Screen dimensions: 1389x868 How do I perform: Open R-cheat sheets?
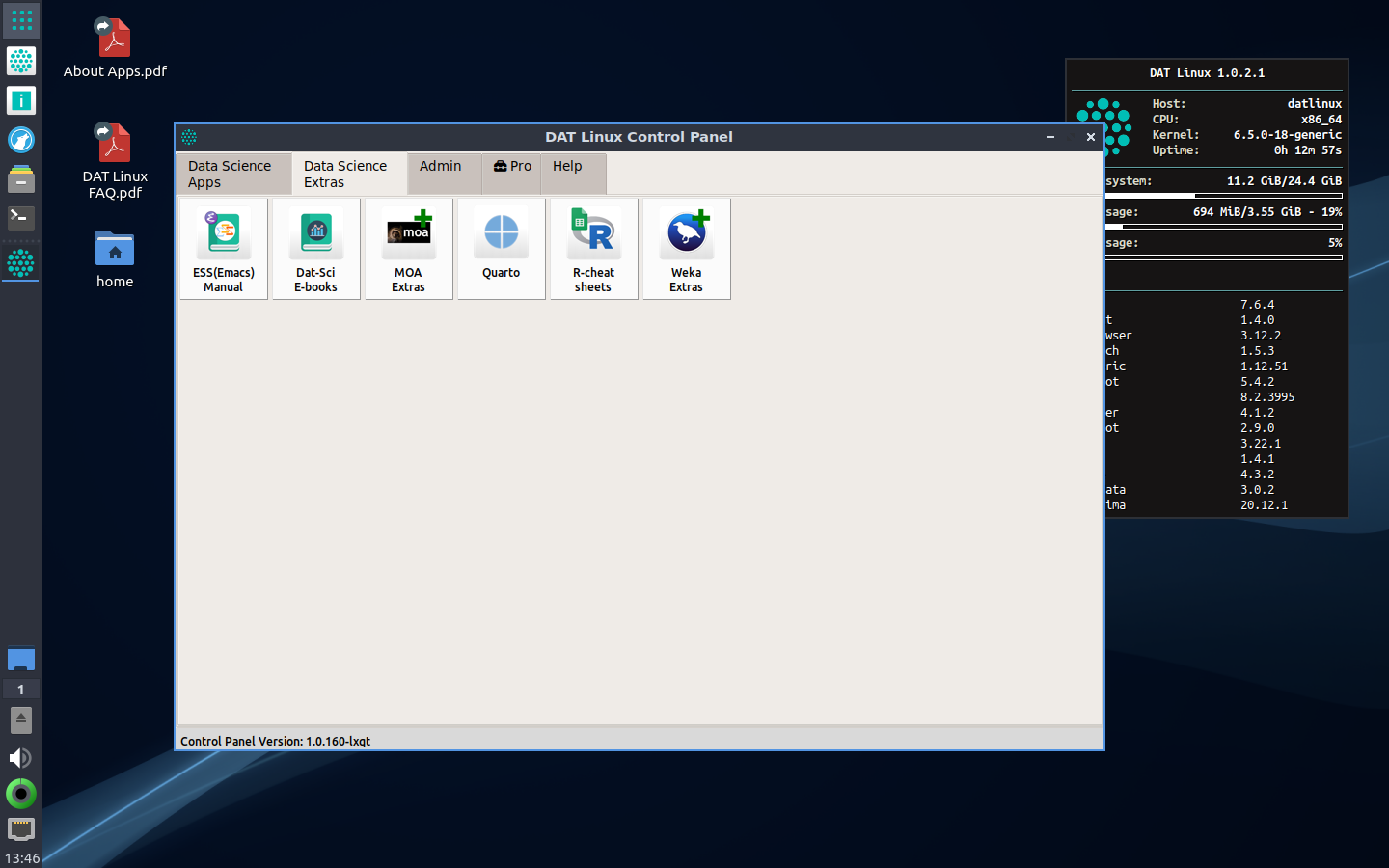coord(593,249)
